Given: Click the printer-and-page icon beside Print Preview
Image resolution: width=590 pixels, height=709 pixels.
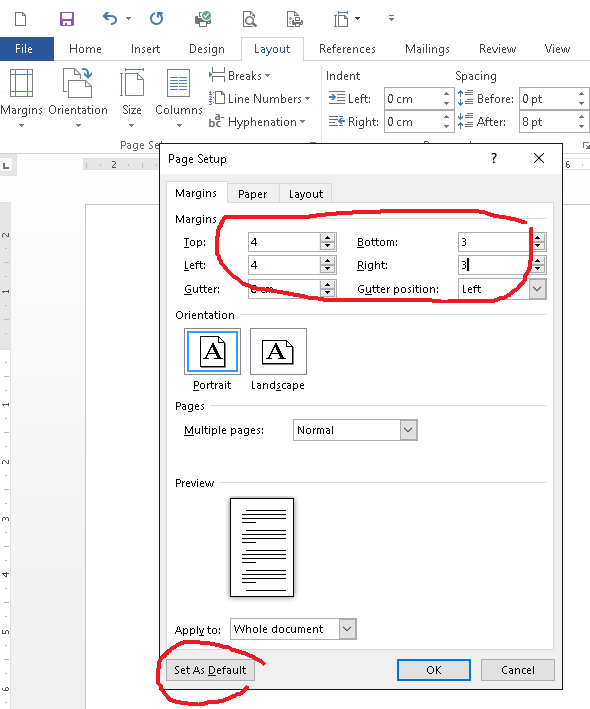Looking at the screenshot, I should pos(295,19).
